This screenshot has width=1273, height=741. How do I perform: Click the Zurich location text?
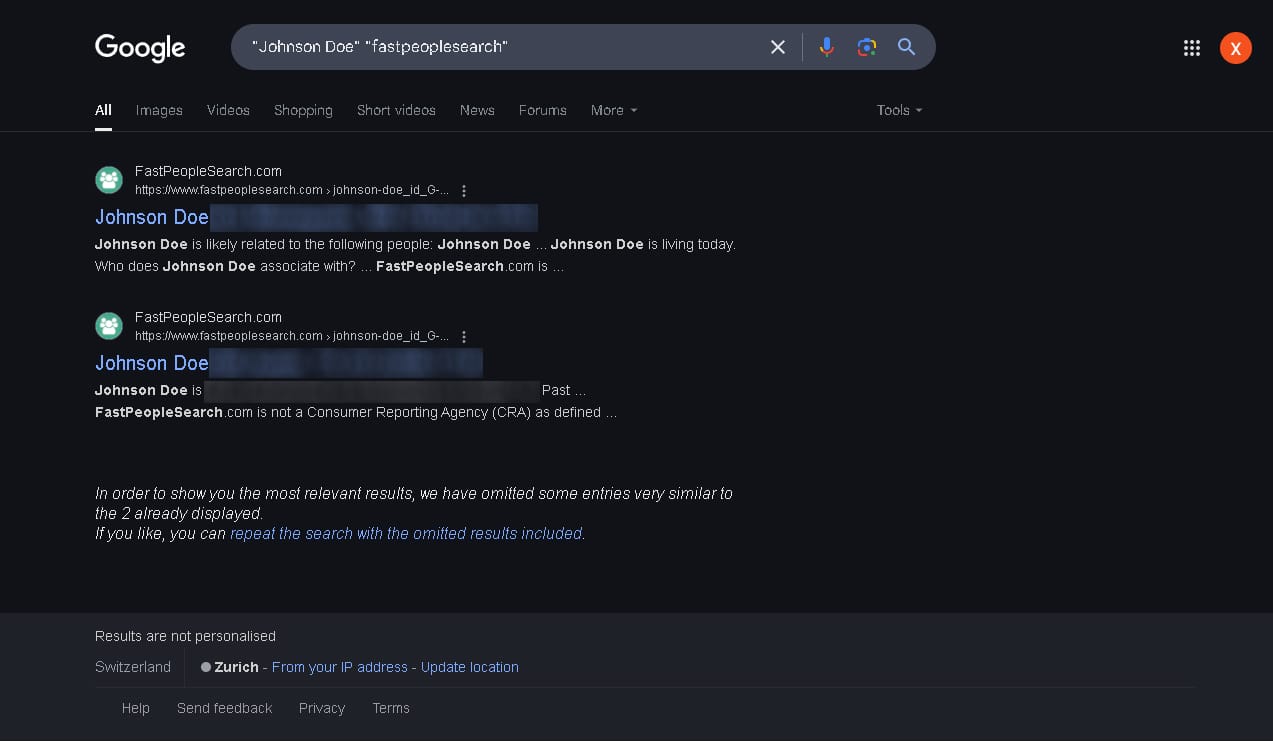click(x=236, y=667)
